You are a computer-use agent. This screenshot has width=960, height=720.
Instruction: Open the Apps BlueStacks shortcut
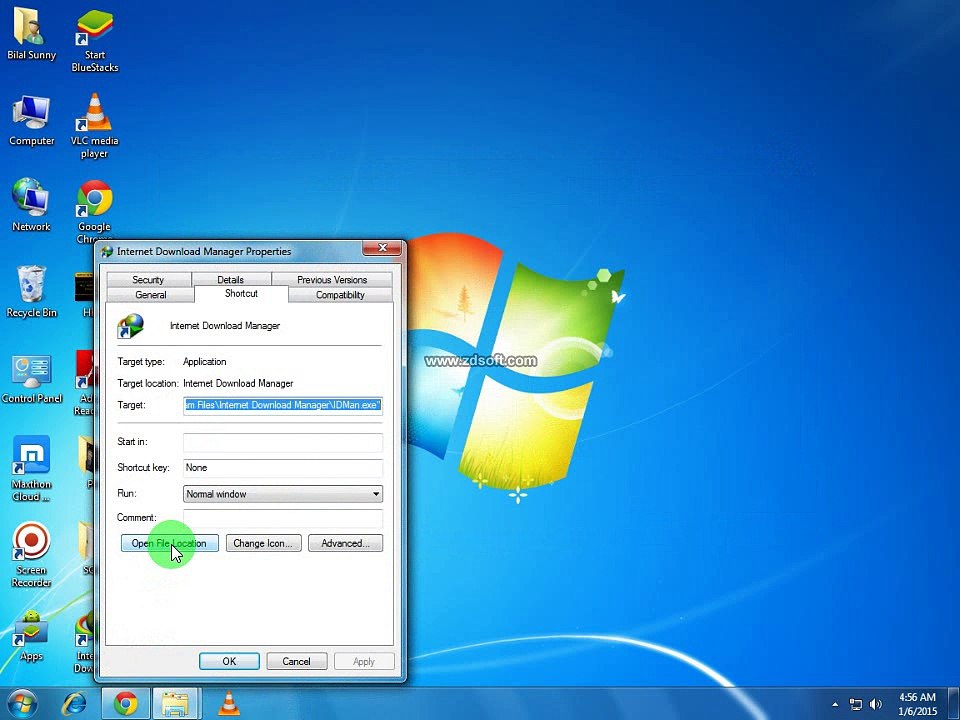[31, 637]
